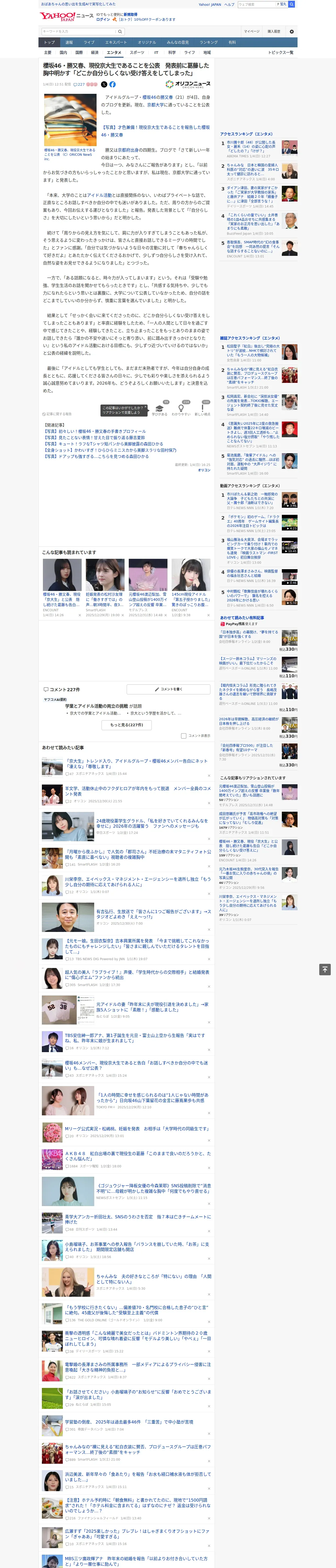
Task: Select the IT category
Action: point(156,53)
